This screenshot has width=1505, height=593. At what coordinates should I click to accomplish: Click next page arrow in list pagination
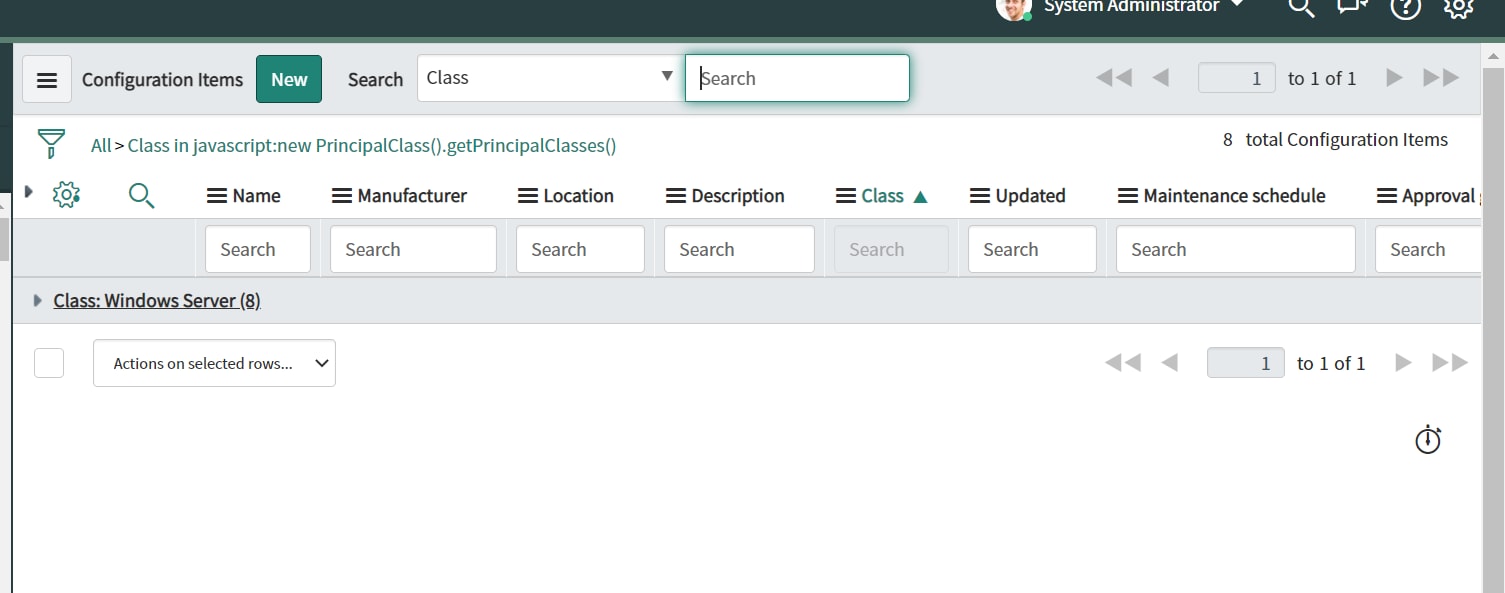tap(1403, 363)
